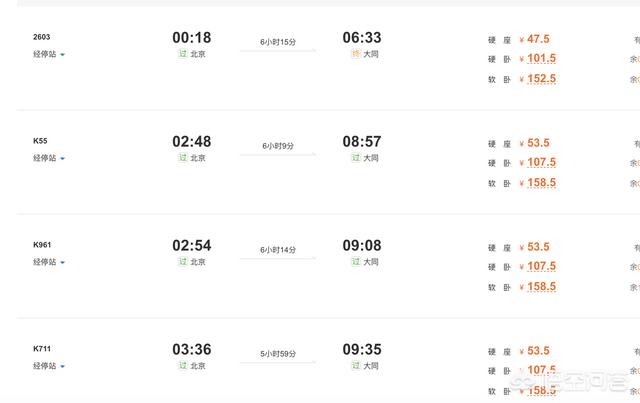
Task: Click the 02:48 departure time
Action: tap(192, 142)
